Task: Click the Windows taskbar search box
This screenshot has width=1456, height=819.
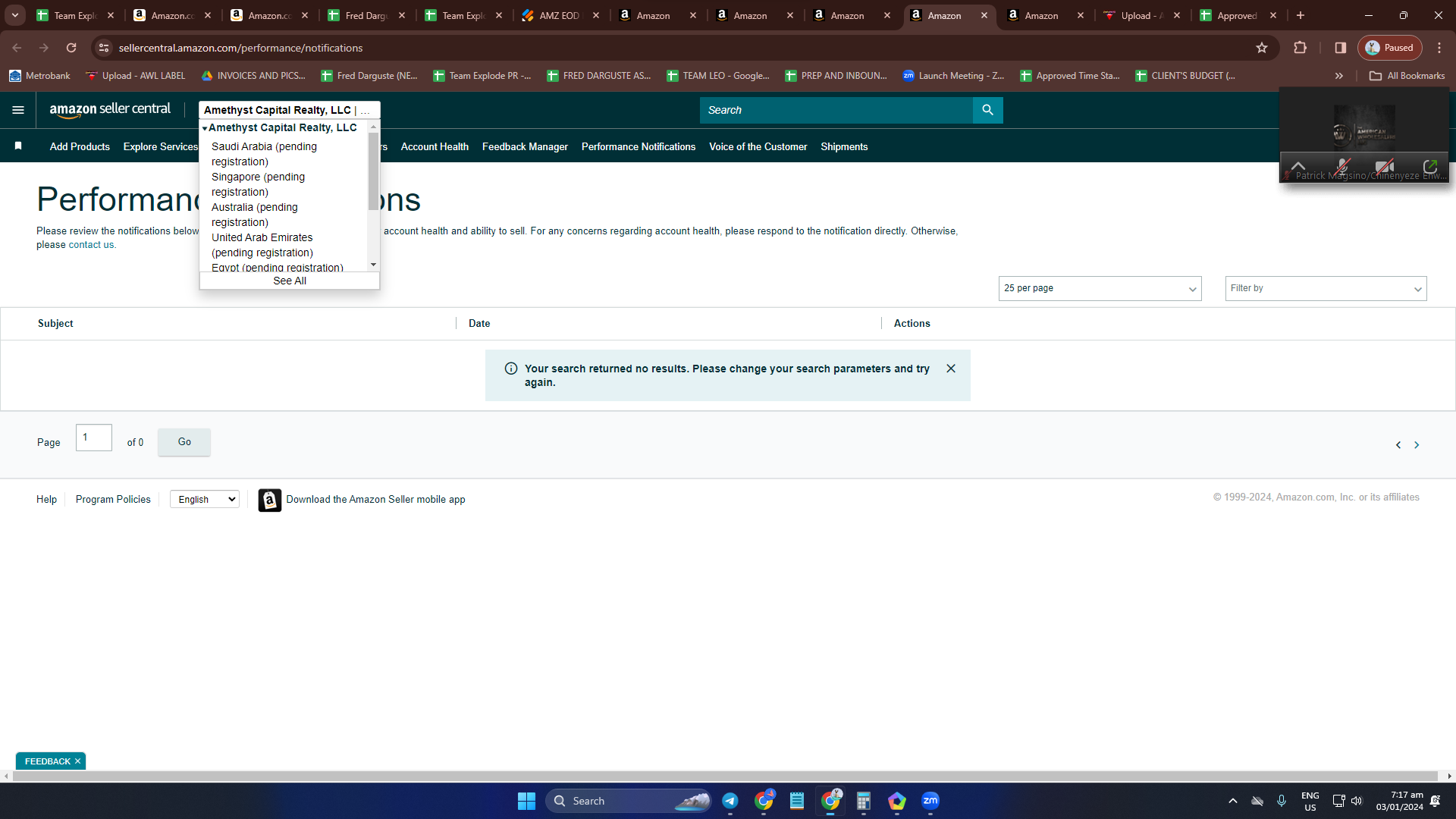Action: pos(628,801)
